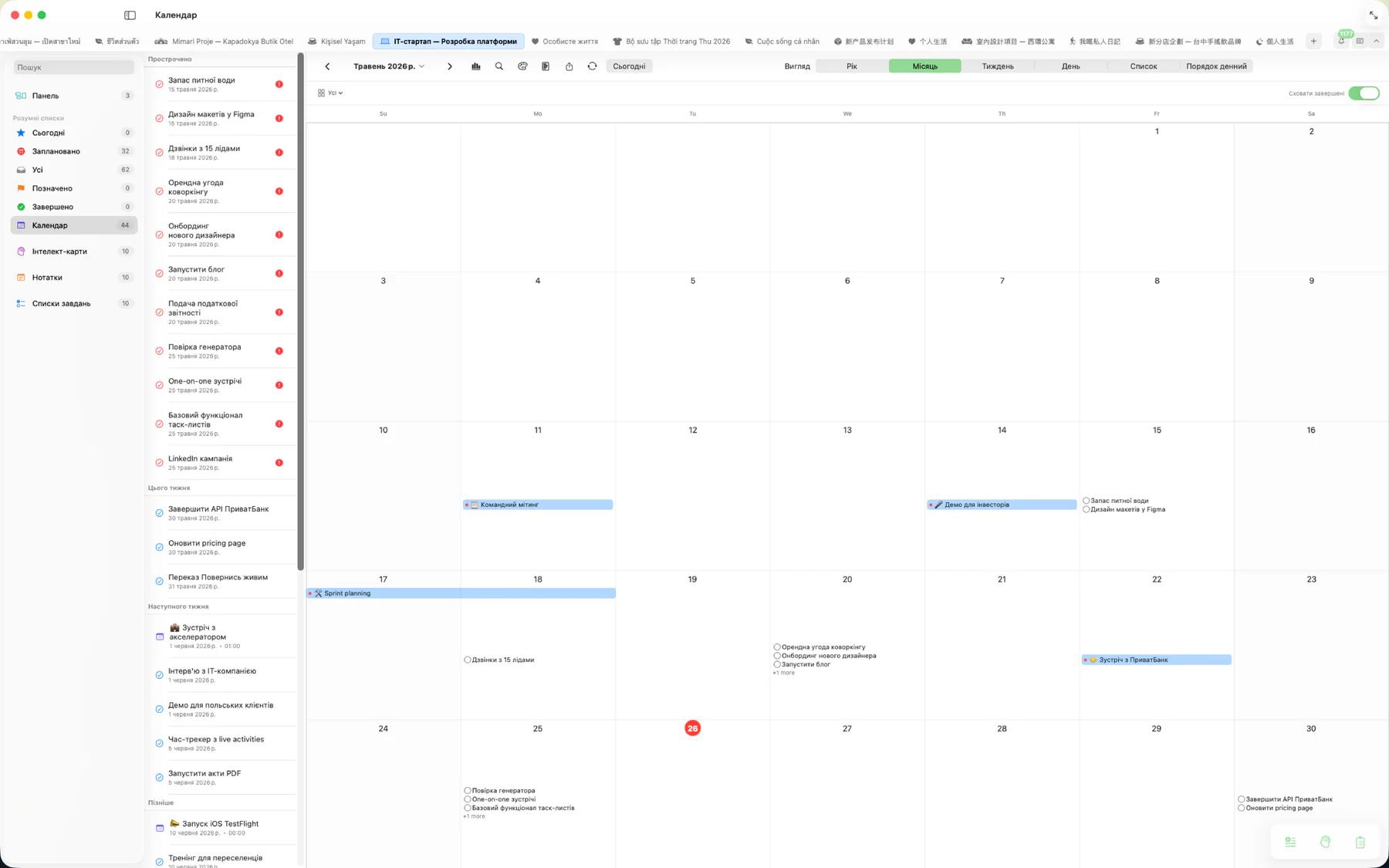Open the Усі filter dropdown

point(330,93)
